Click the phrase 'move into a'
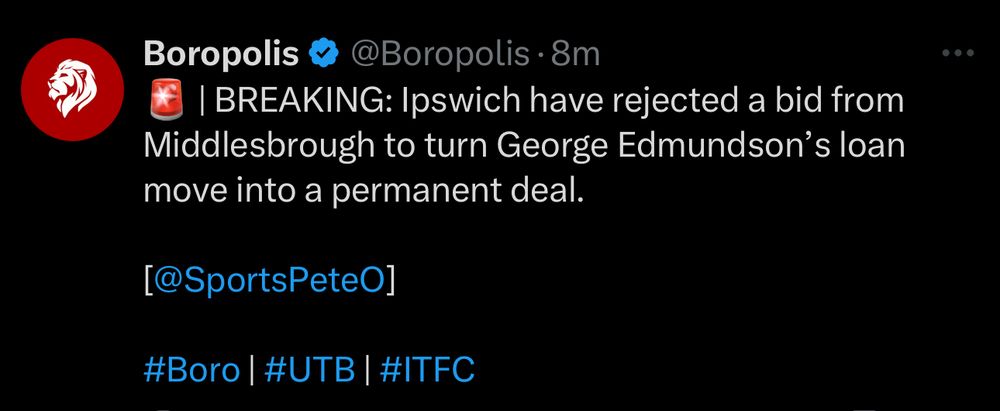Viewport: 1000px width, 411px height. point(232,191)
